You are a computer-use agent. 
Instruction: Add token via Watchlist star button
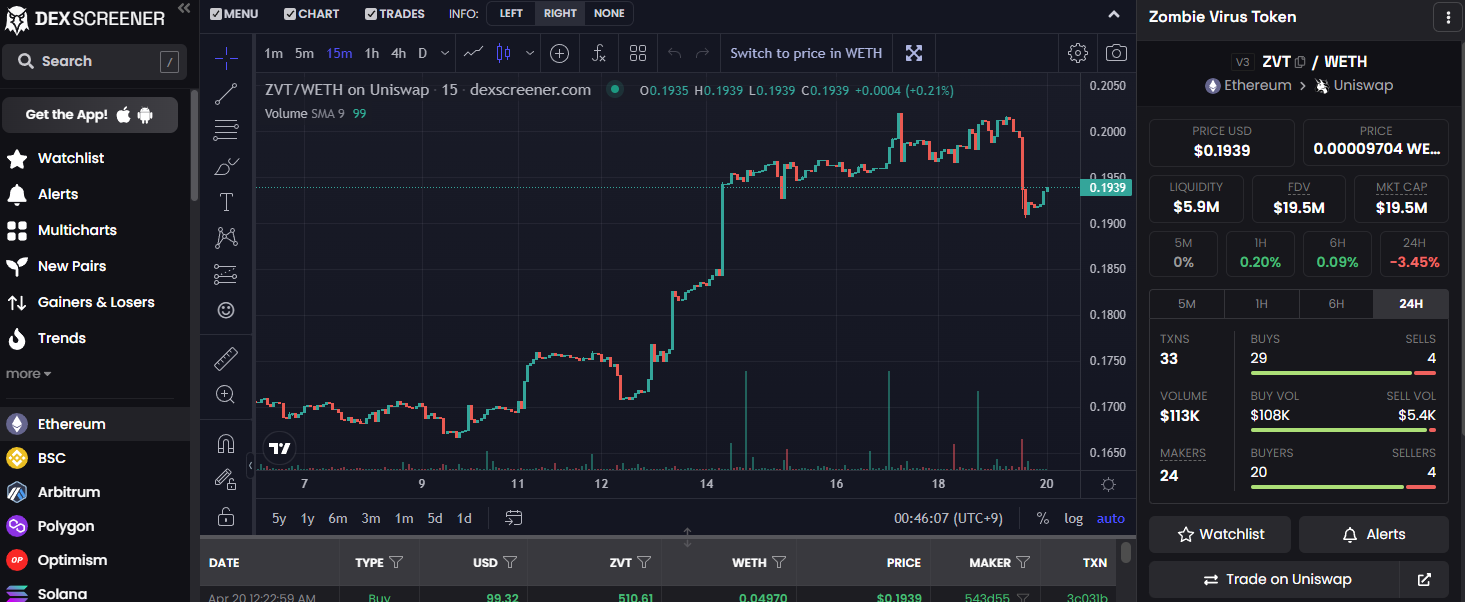(x=1220, y=535)
